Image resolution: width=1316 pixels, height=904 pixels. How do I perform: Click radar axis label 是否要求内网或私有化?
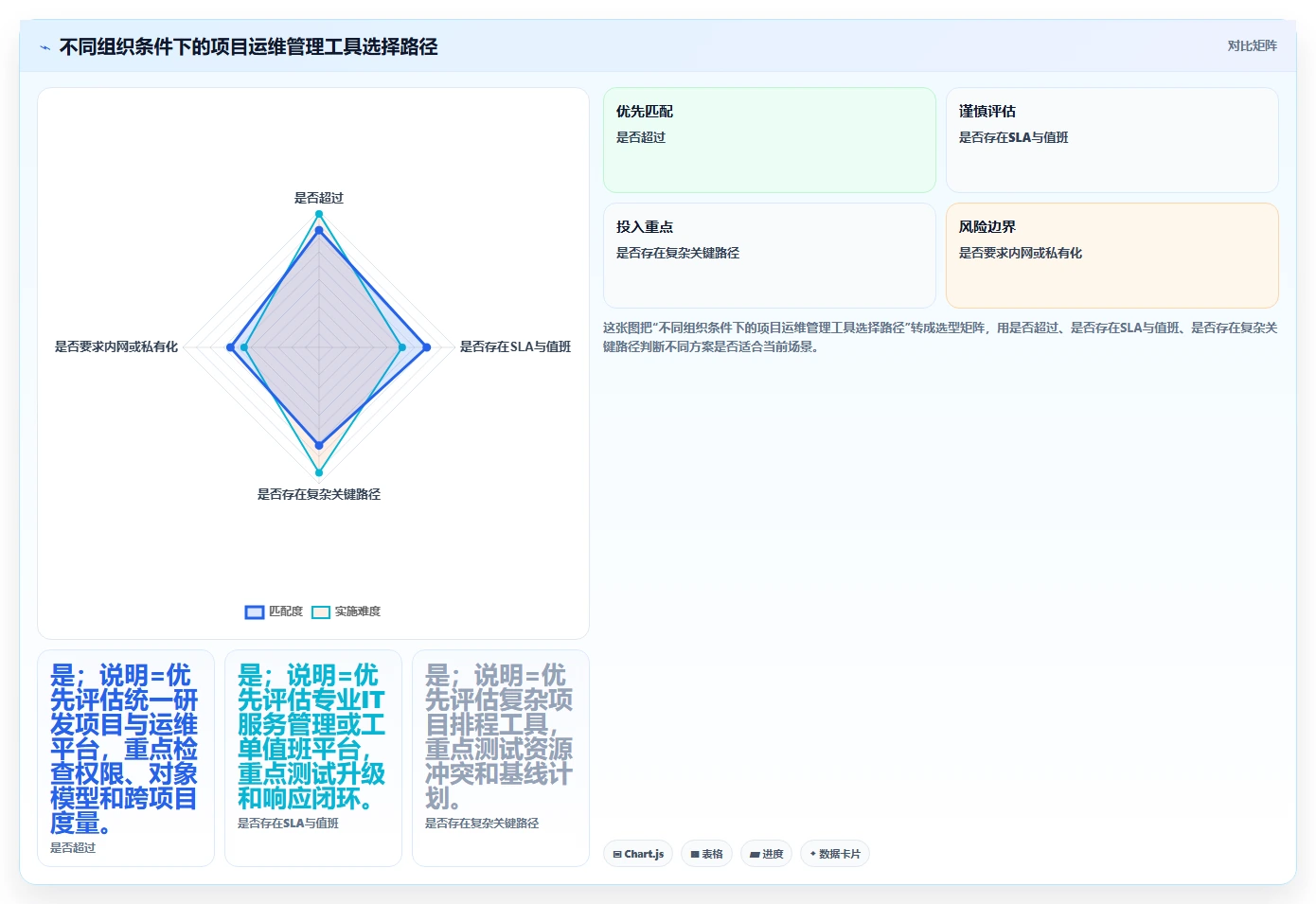pos(116,346)
